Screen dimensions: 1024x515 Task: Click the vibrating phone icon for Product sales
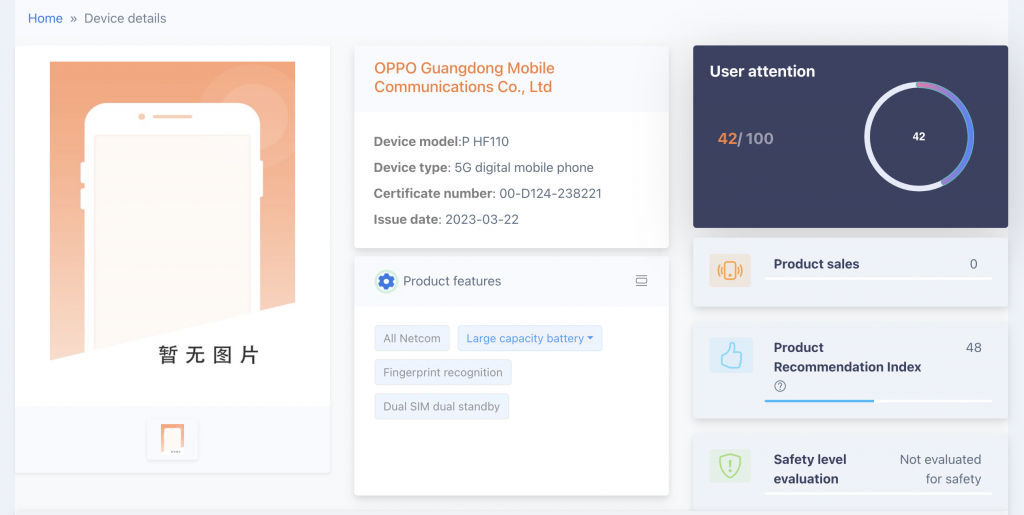730,270
